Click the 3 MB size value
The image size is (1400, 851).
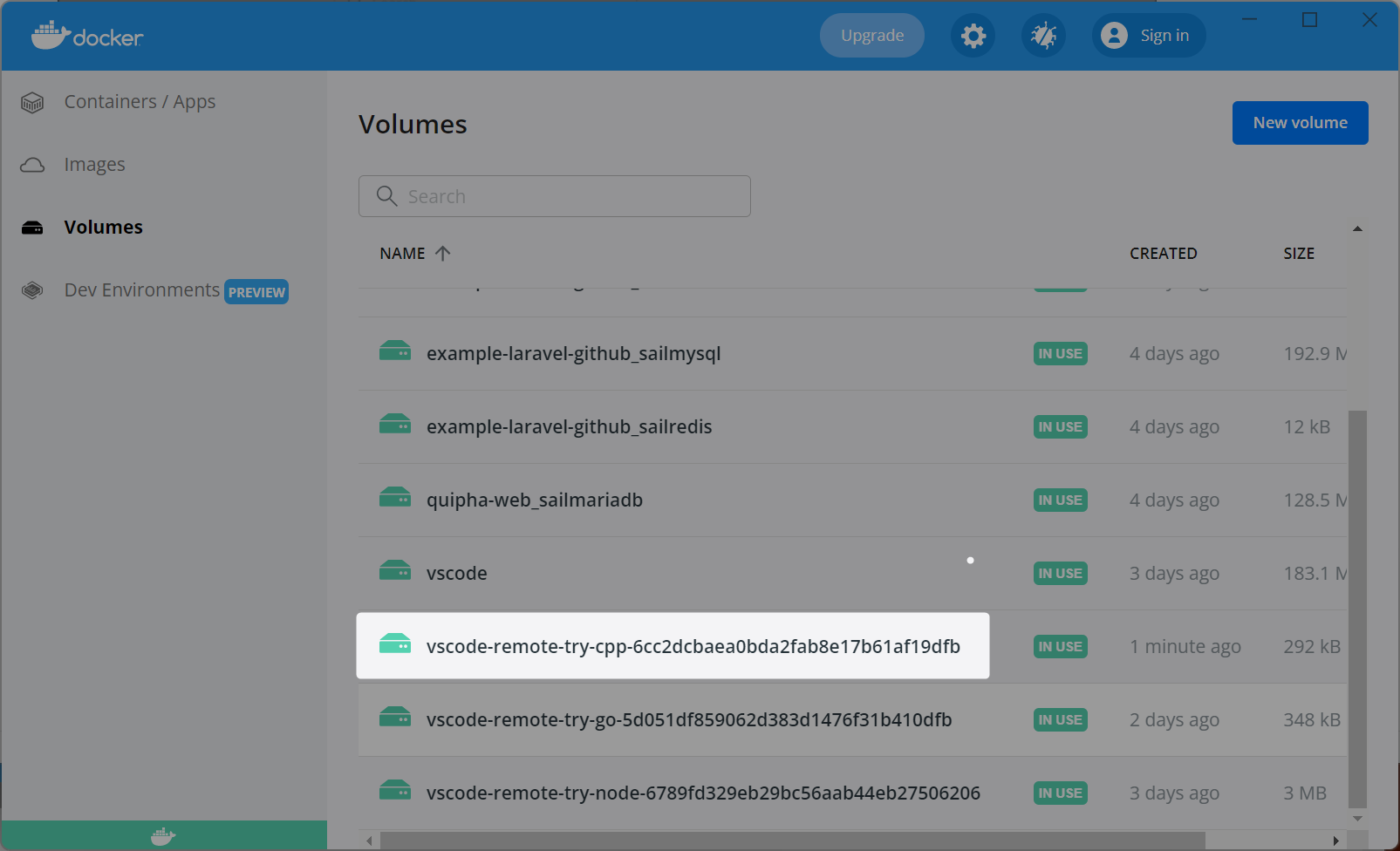1305,793
